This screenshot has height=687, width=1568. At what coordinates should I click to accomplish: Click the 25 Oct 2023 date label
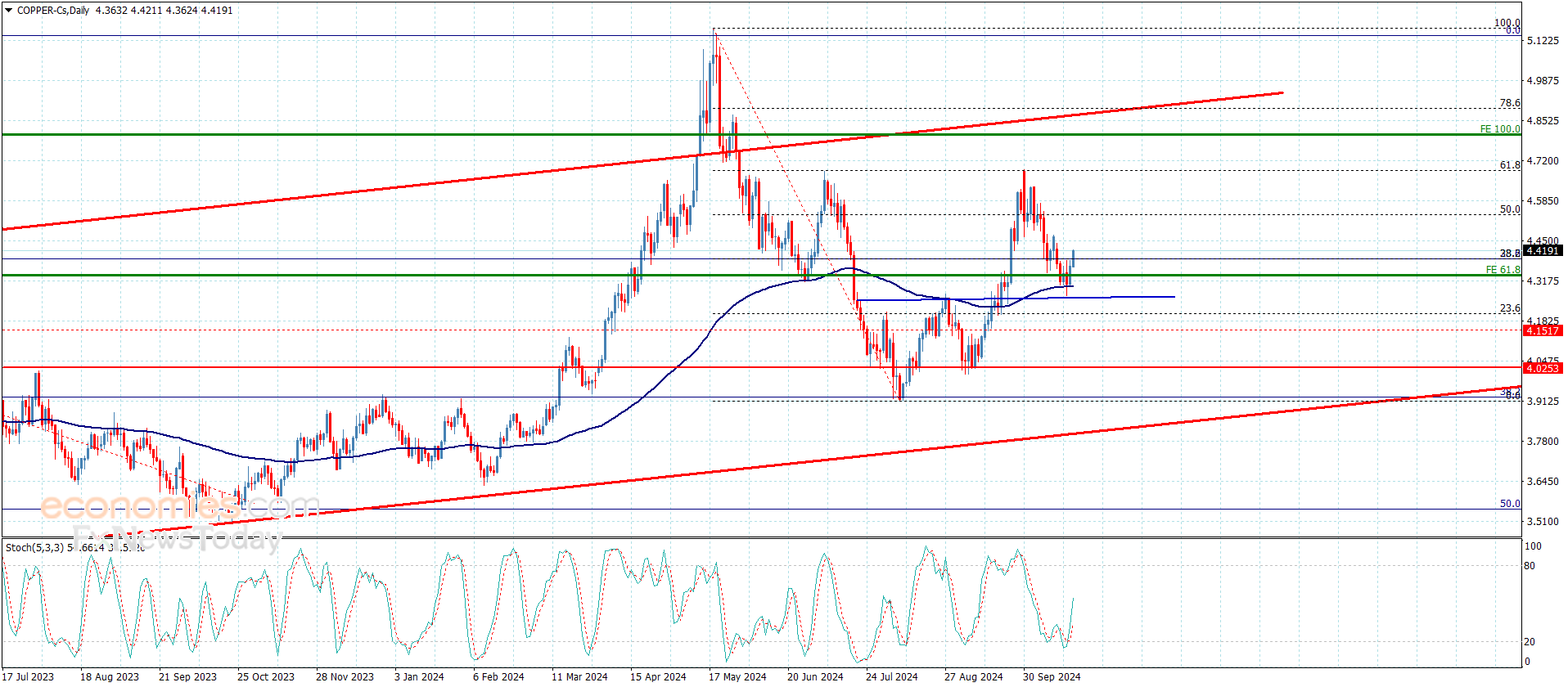266,676
